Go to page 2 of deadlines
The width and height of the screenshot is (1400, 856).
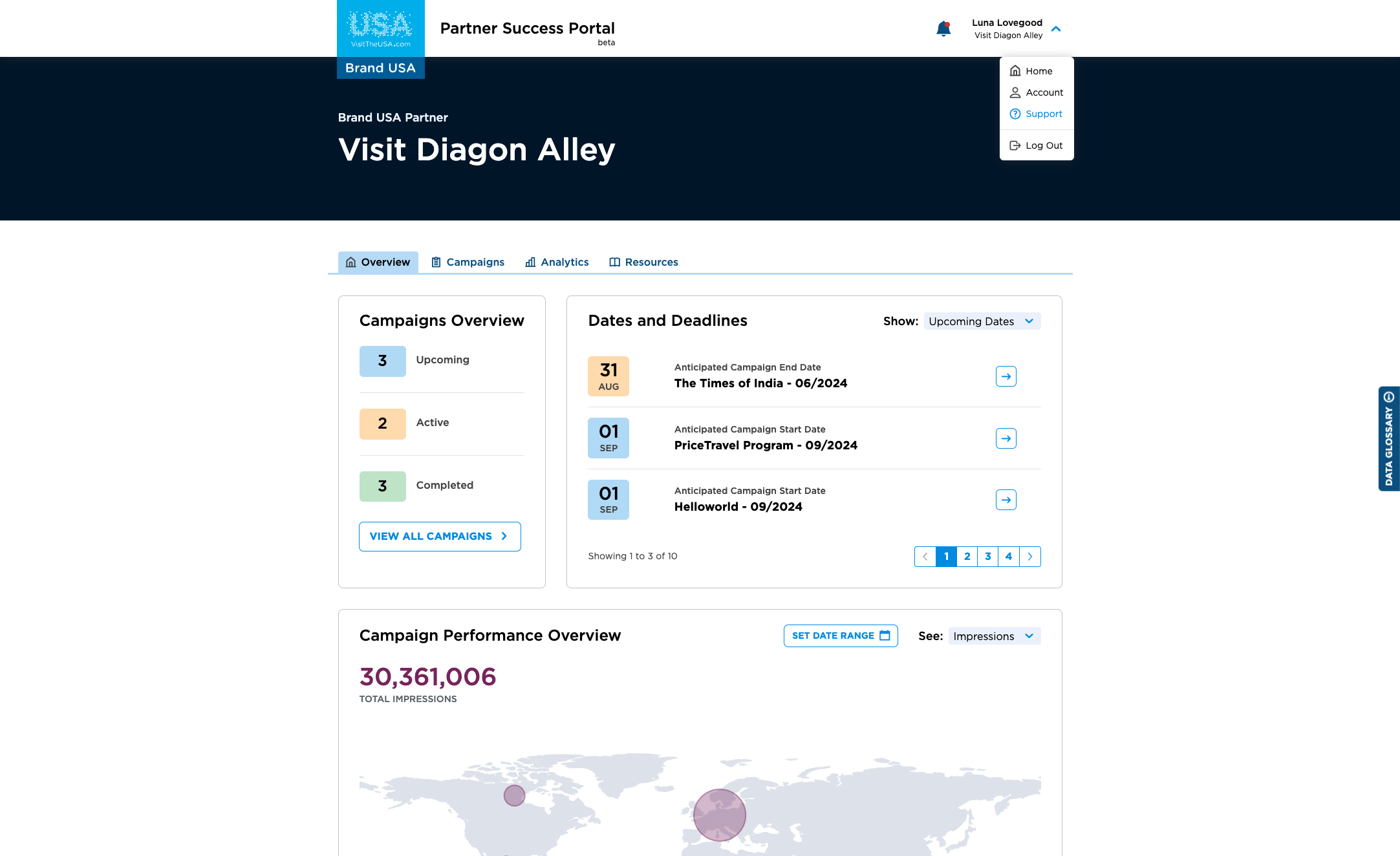coord(967,557)
